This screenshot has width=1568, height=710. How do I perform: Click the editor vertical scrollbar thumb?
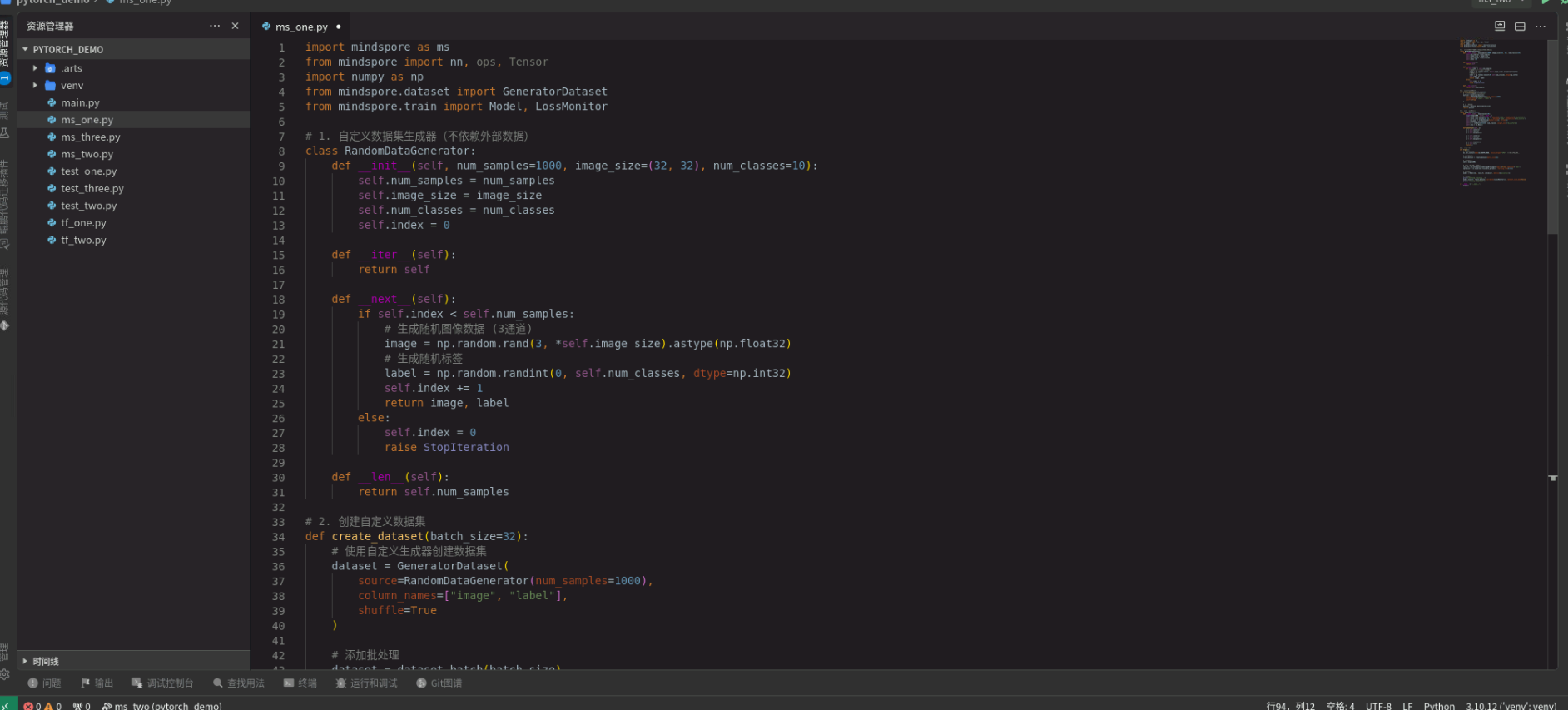[1552, 137]
